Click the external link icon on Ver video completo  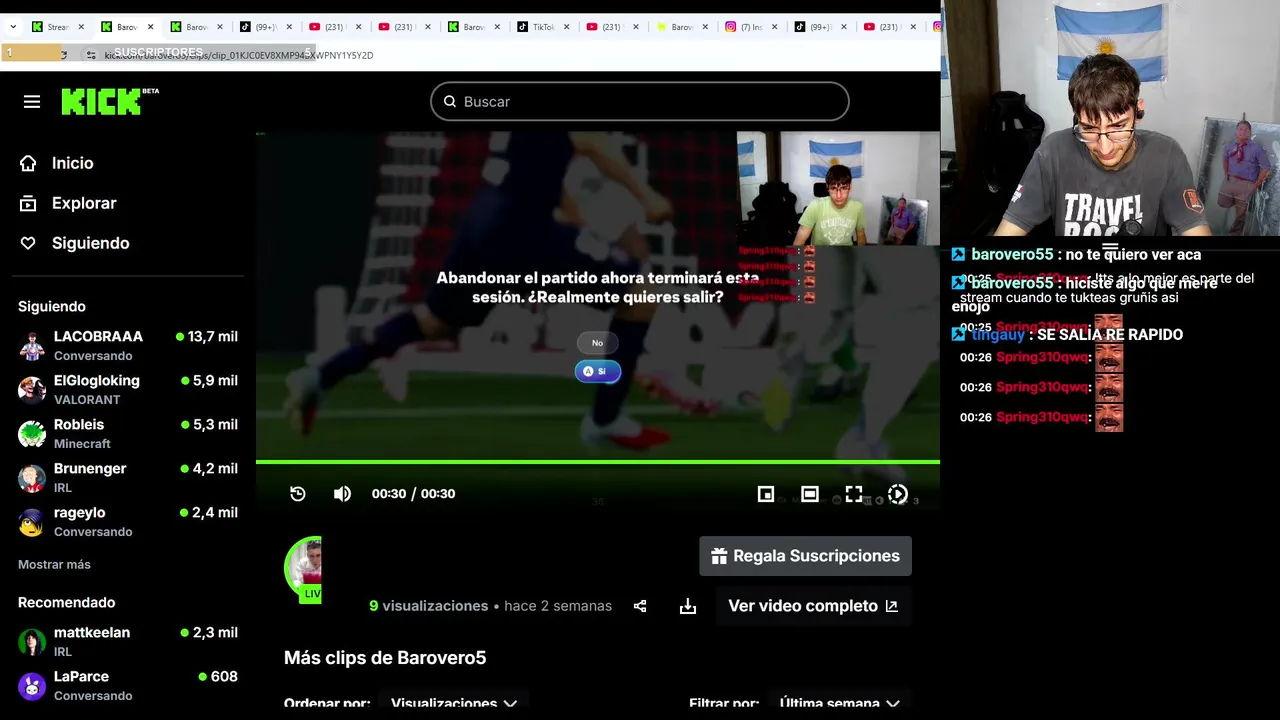pyautogui.click(x=891, y=606)
